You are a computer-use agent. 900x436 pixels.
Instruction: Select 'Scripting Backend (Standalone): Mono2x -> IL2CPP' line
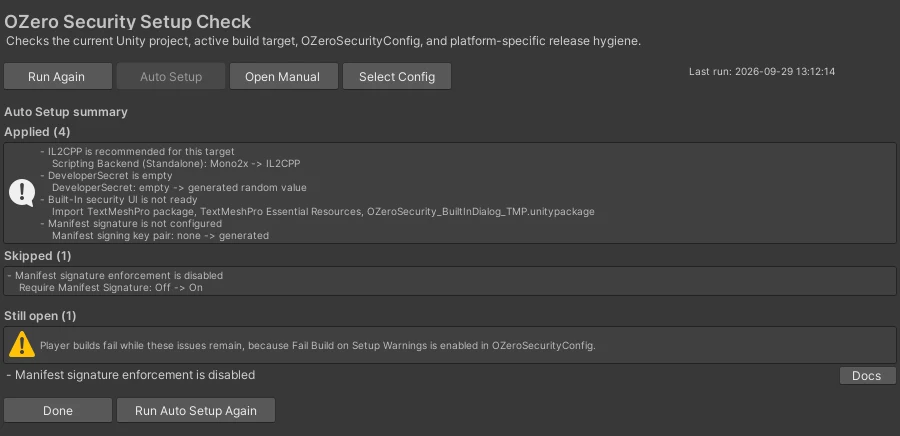176,164
